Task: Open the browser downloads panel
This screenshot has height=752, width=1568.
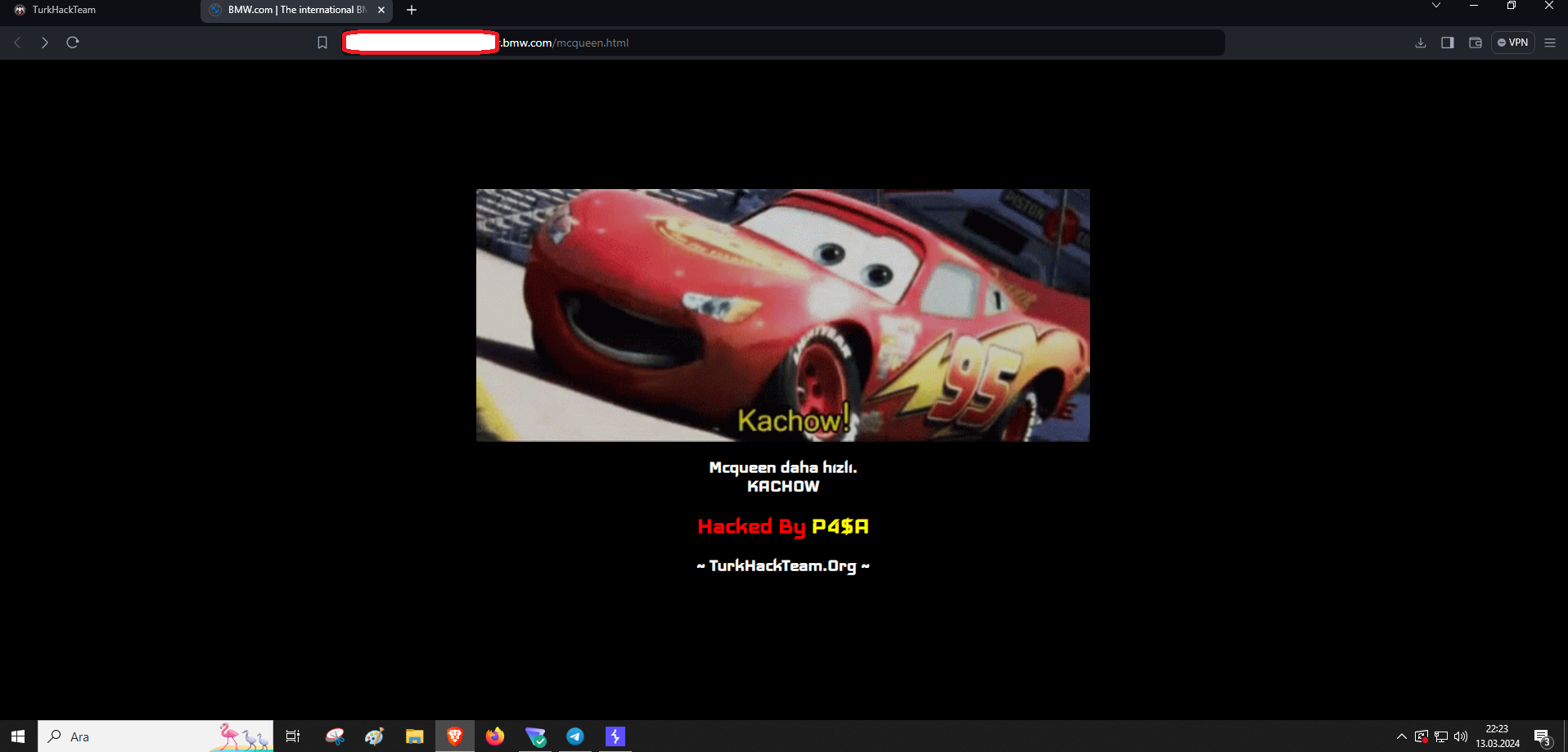Action: [x=1421, y=43]
